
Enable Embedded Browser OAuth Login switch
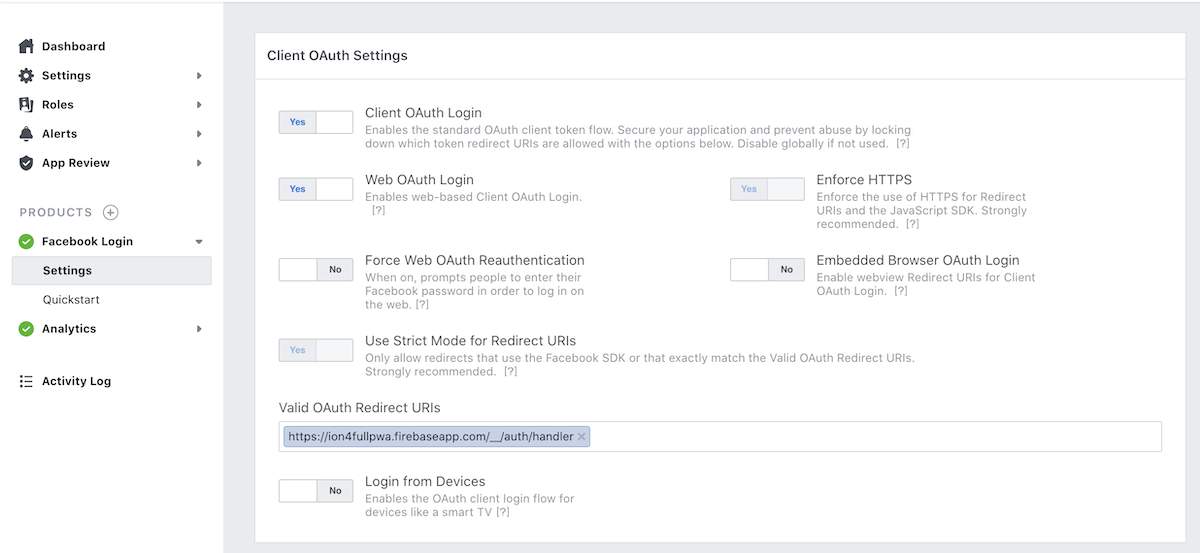(767, 269)
